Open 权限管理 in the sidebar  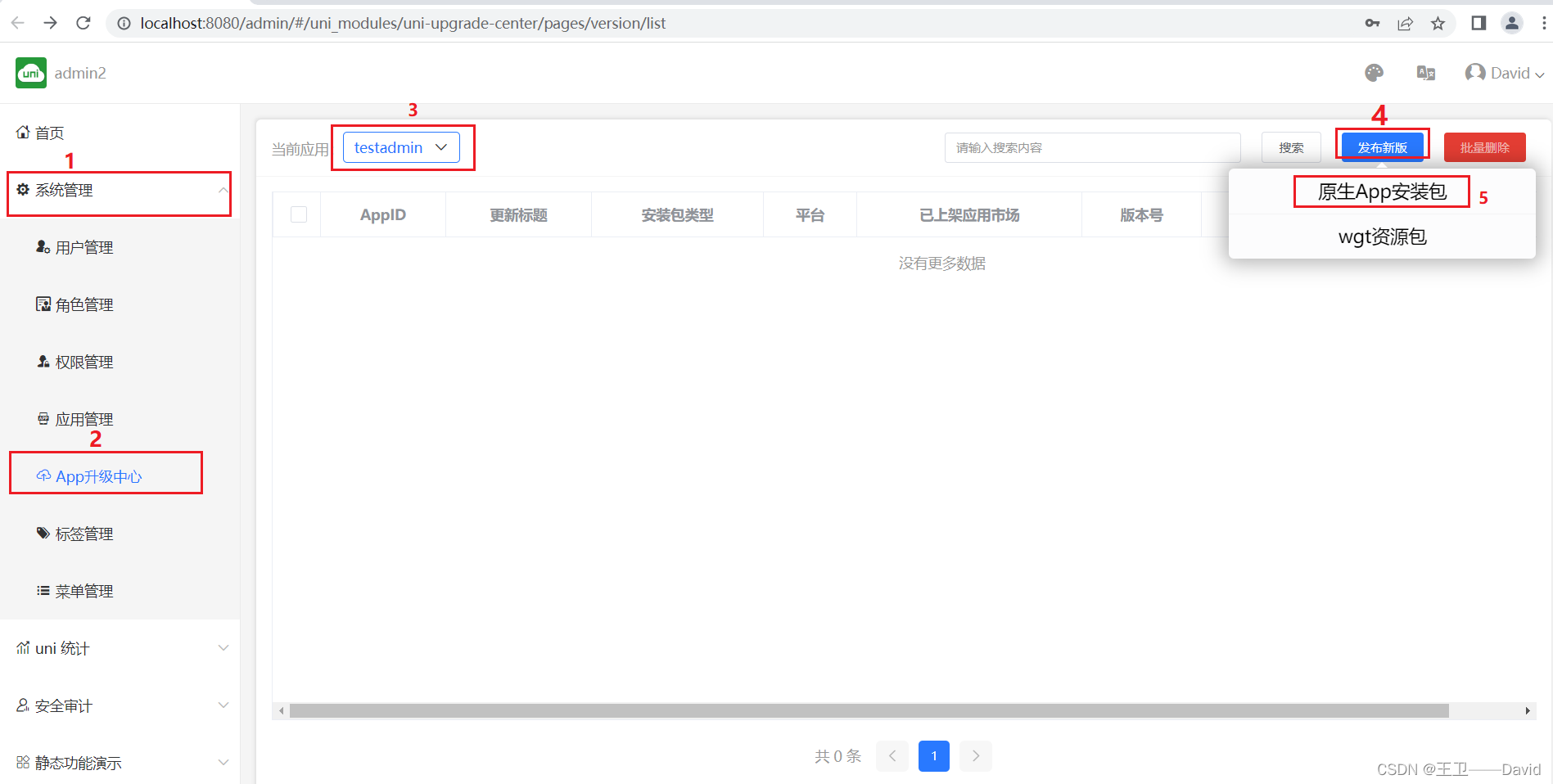[x=120, y=362]
